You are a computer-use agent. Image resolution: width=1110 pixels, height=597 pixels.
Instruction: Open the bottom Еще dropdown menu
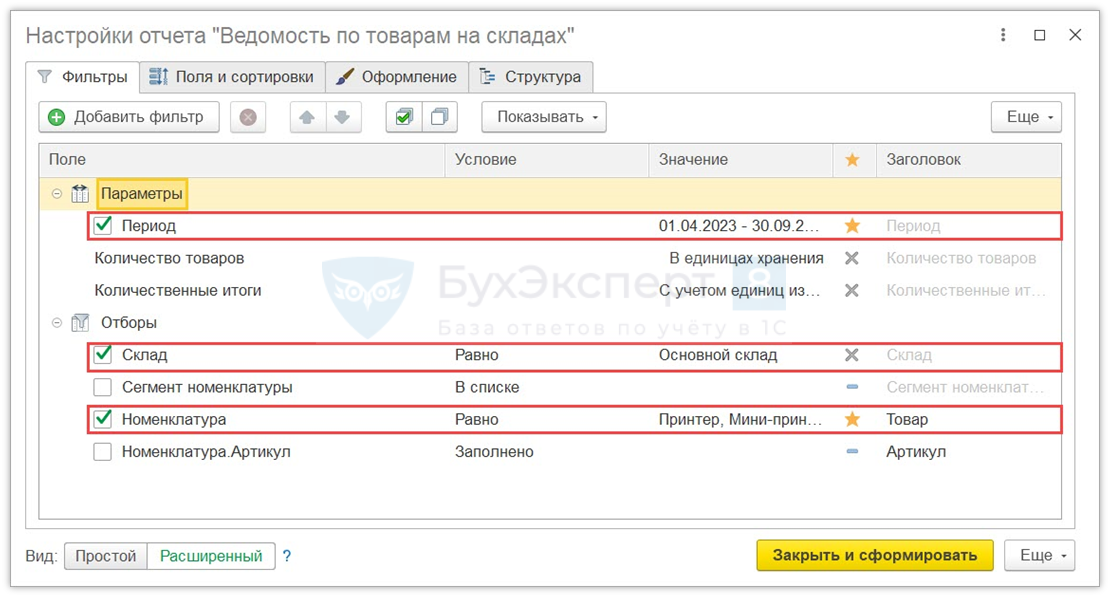(x=1039, y=556)
